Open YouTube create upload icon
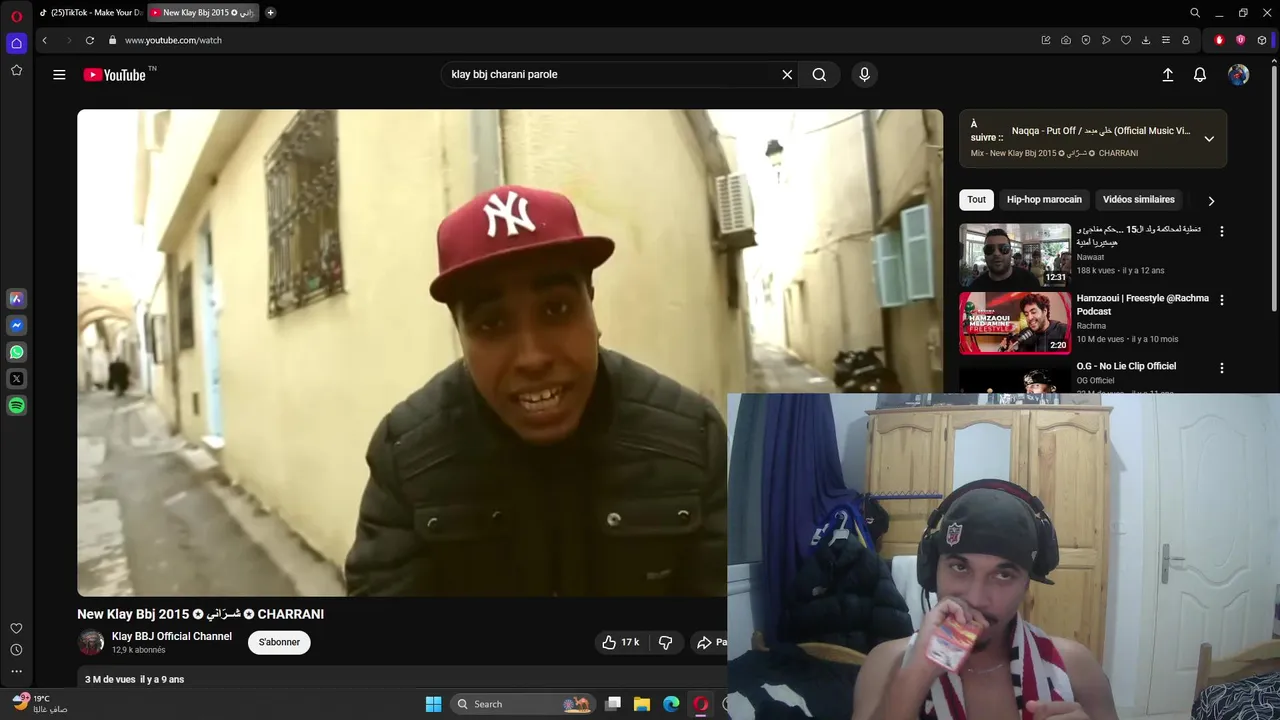Screen dimensions: 1280x720 (x=1167, y=75)
